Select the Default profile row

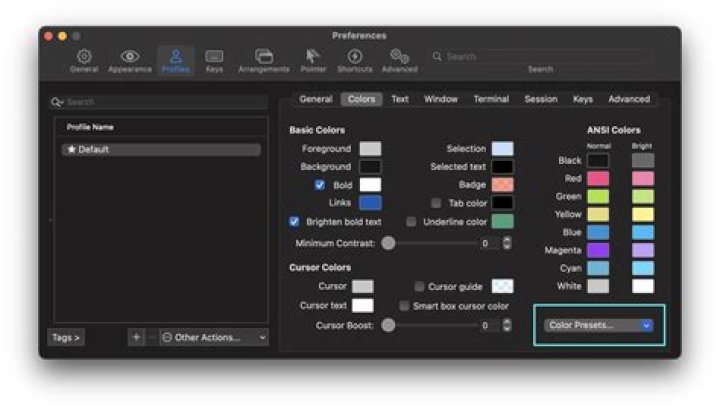161,150
